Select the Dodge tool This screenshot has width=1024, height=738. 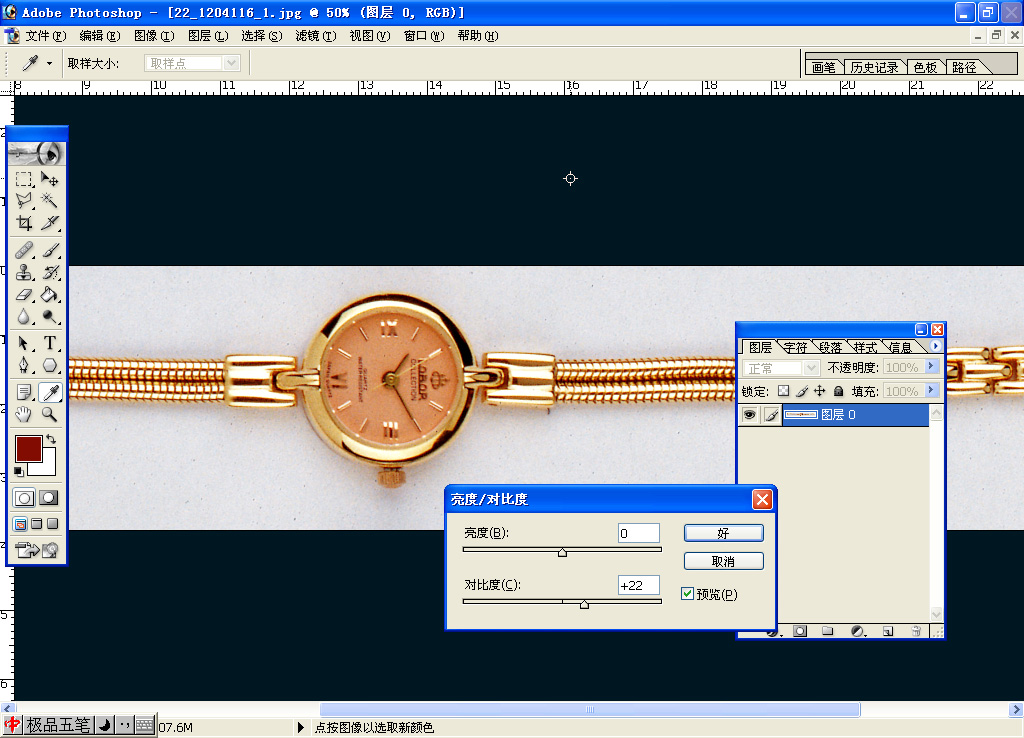[50, 317]
